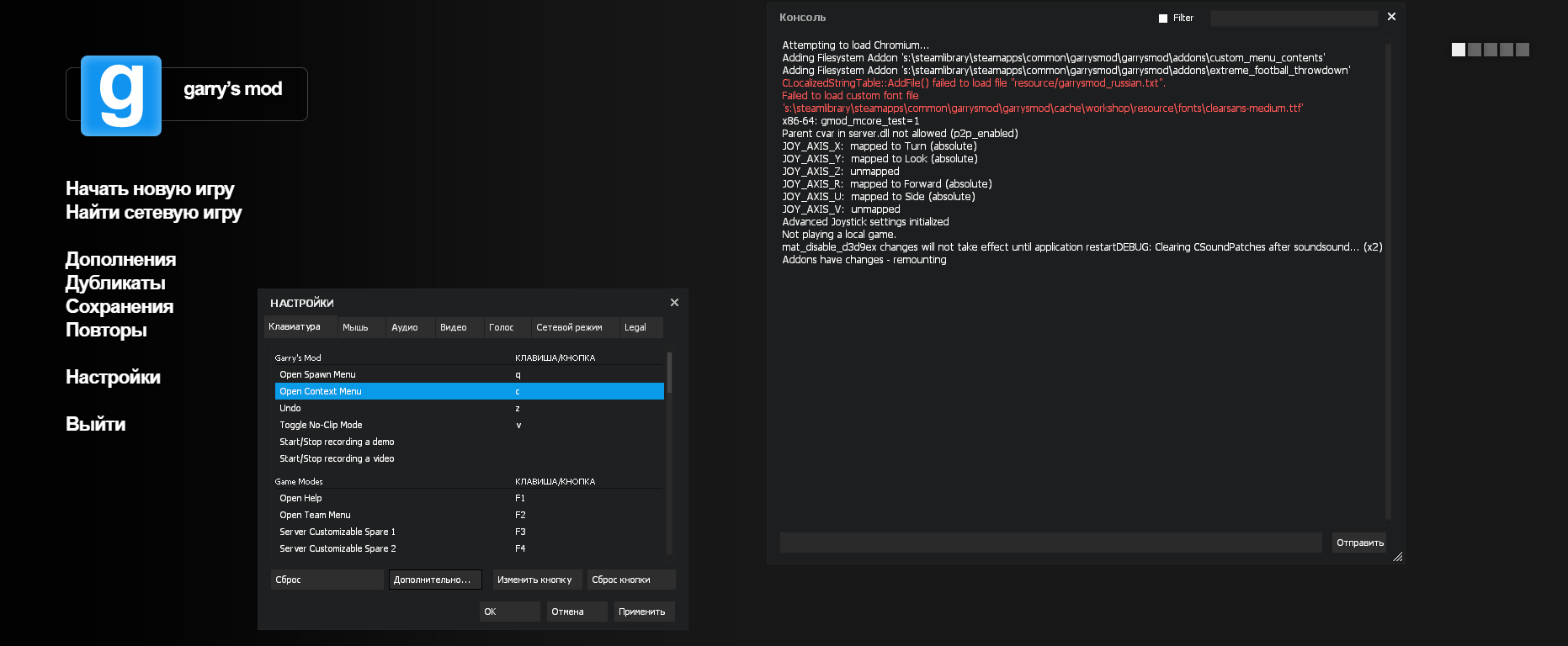Click the Применить apply button

coord(642,612)
